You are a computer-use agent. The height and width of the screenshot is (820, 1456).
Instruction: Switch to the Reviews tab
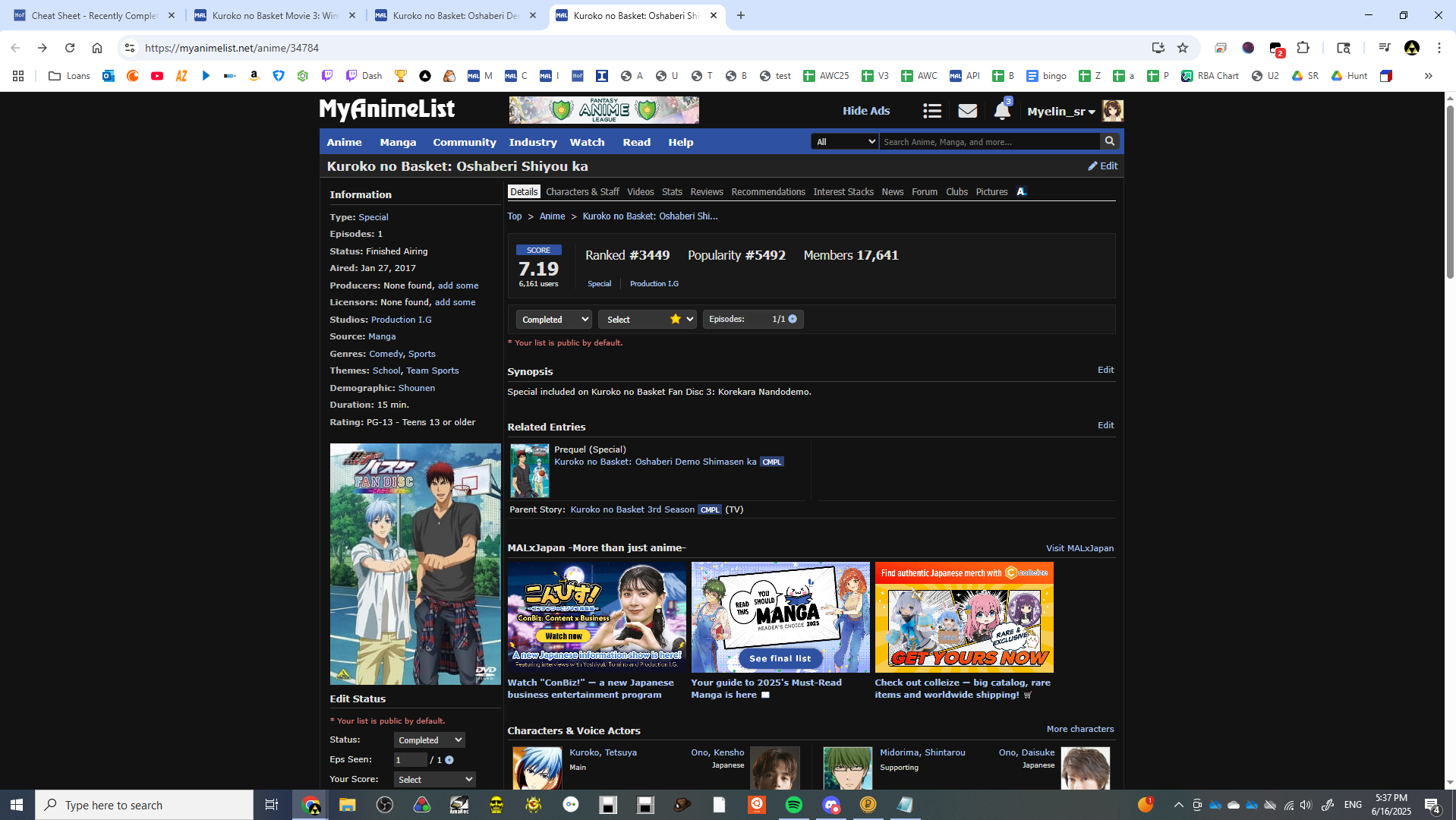pyautogui.click(x=707, y=192)
